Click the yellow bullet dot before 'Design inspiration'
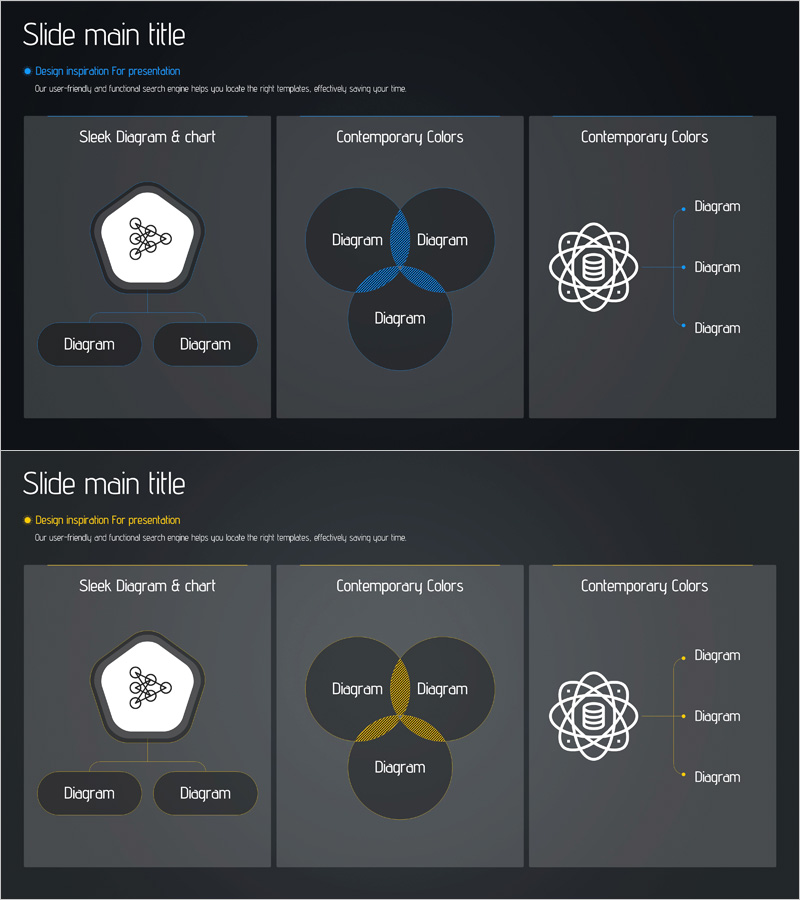Image resolution: width=800 pixels, height=900 pixels. 27,521
